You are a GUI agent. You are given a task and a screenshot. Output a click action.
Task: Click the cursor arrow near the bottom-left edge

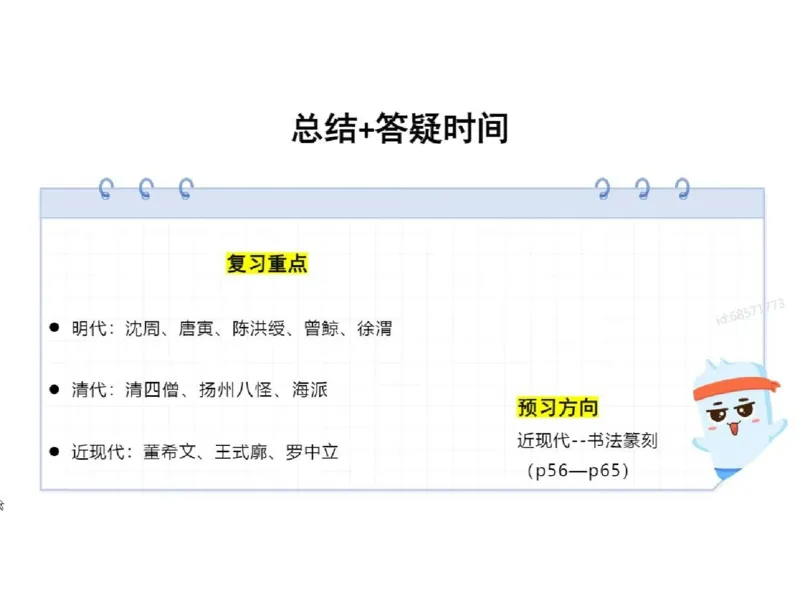click(x=4, y=506)
